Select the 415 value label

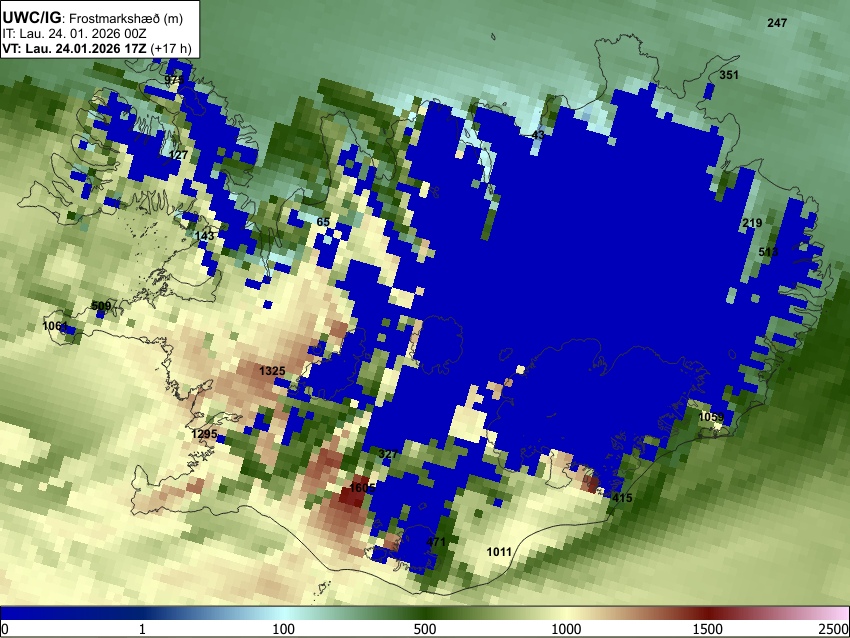pos(622,498)
